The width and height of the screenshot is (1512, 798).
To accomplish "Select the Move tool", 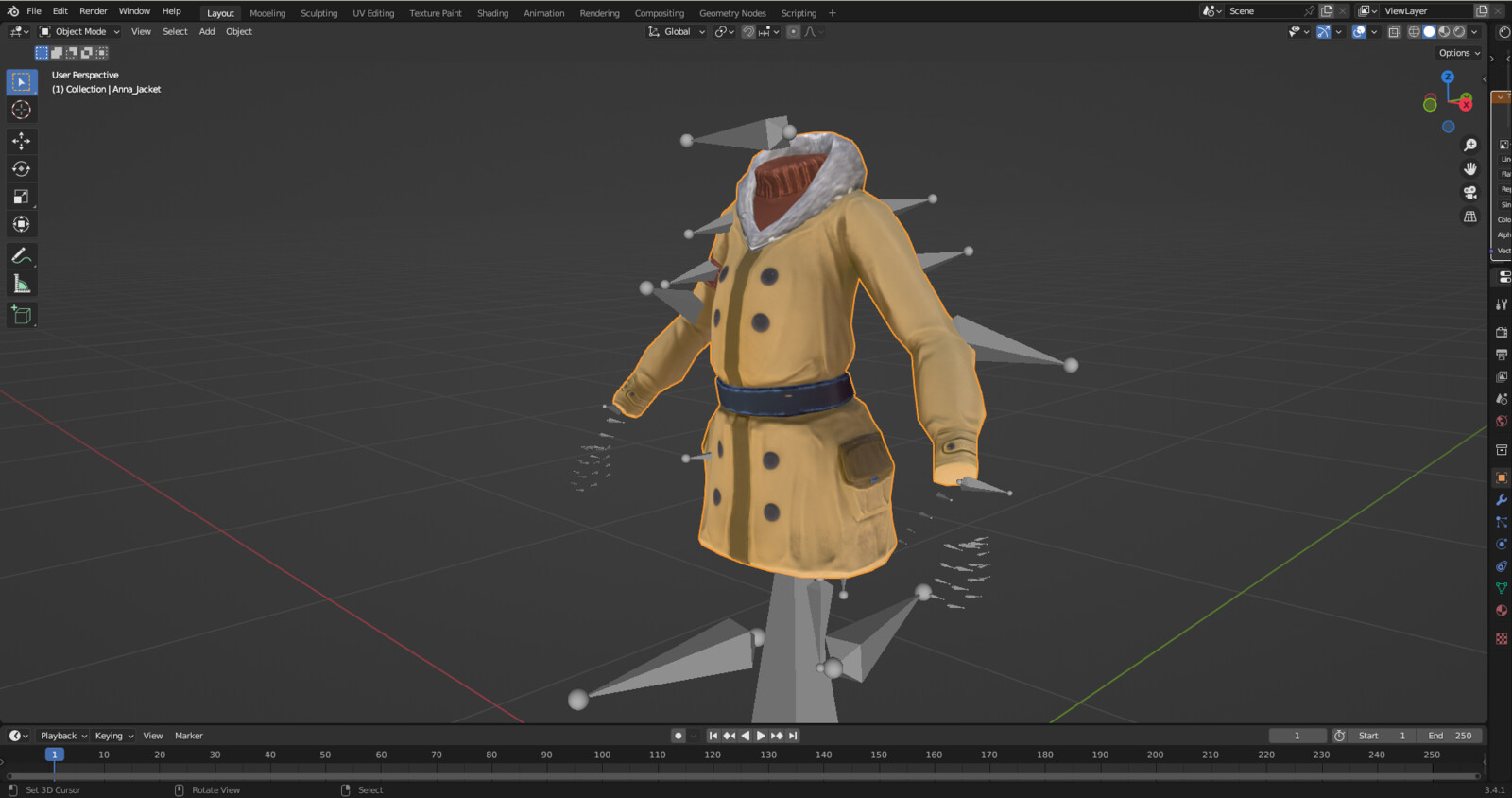I will [21, 141].
